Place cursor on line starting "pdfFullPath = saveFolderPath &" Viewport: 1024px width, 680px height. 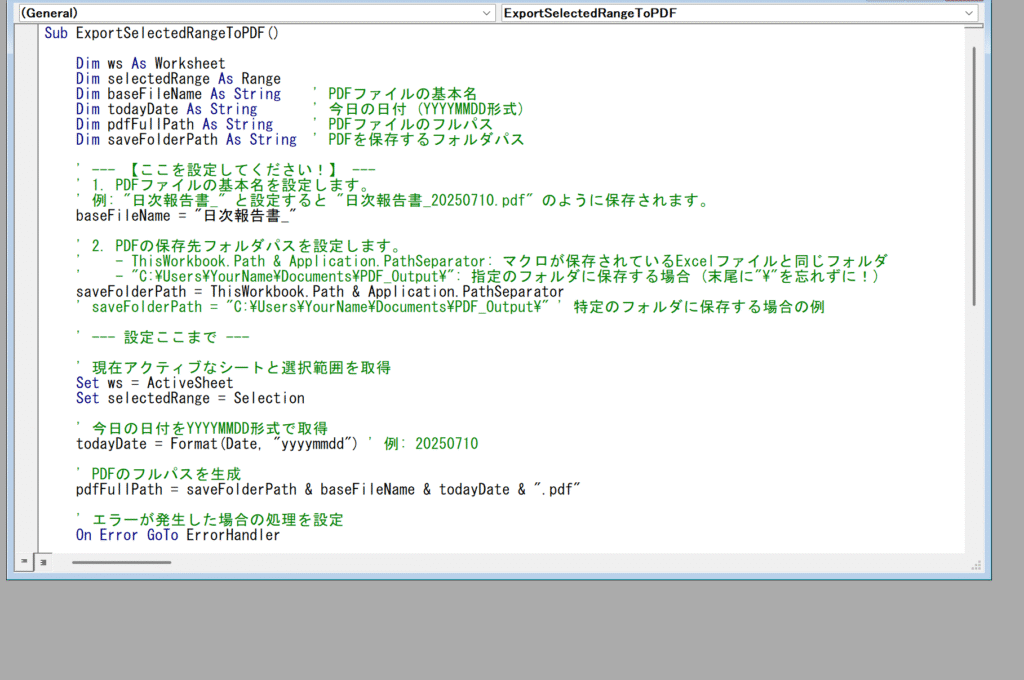click(x=328, y=490)
